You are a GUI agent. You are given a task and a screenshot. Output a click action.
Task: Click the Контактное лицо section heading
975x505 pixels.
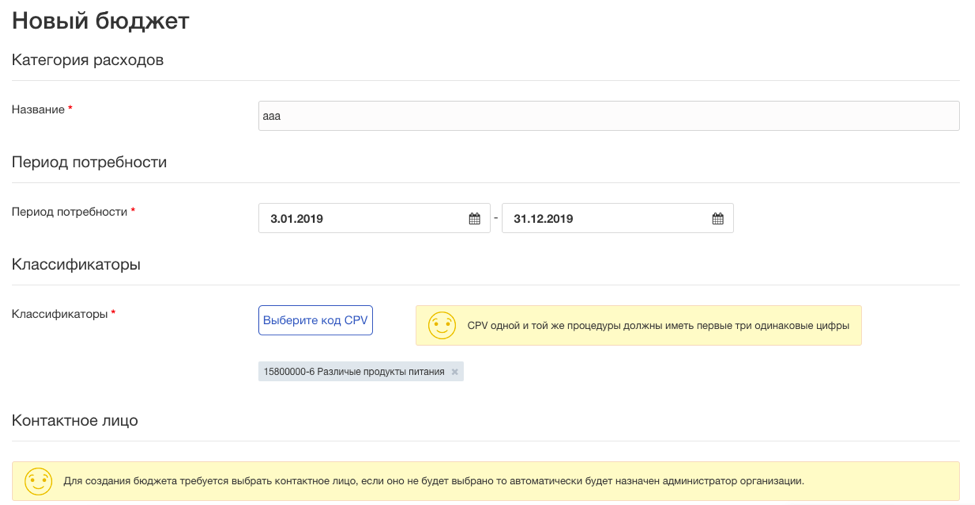click(x=75, y=420)
